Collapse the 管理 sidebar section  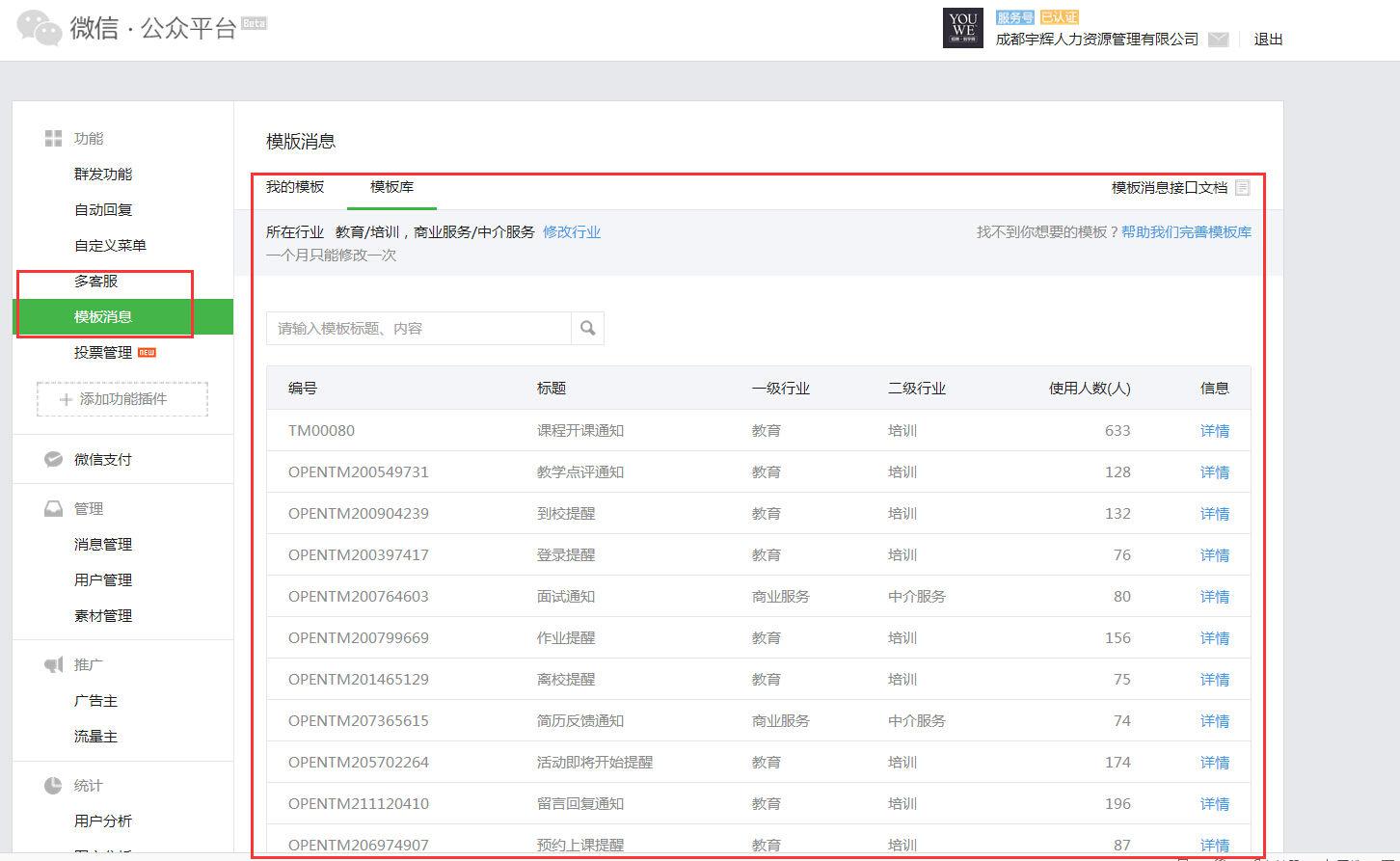88,507
